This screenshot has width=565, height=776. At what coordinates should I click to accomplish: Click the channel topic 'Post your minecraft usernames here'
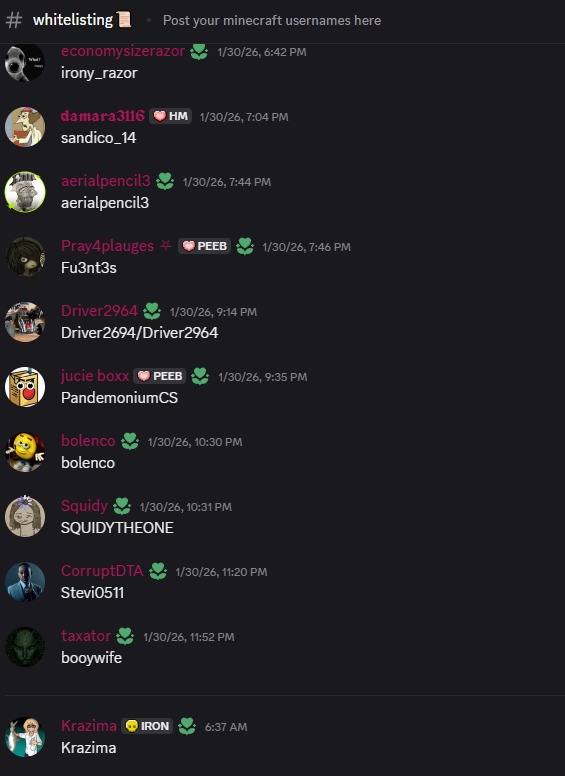pos(272,20)
